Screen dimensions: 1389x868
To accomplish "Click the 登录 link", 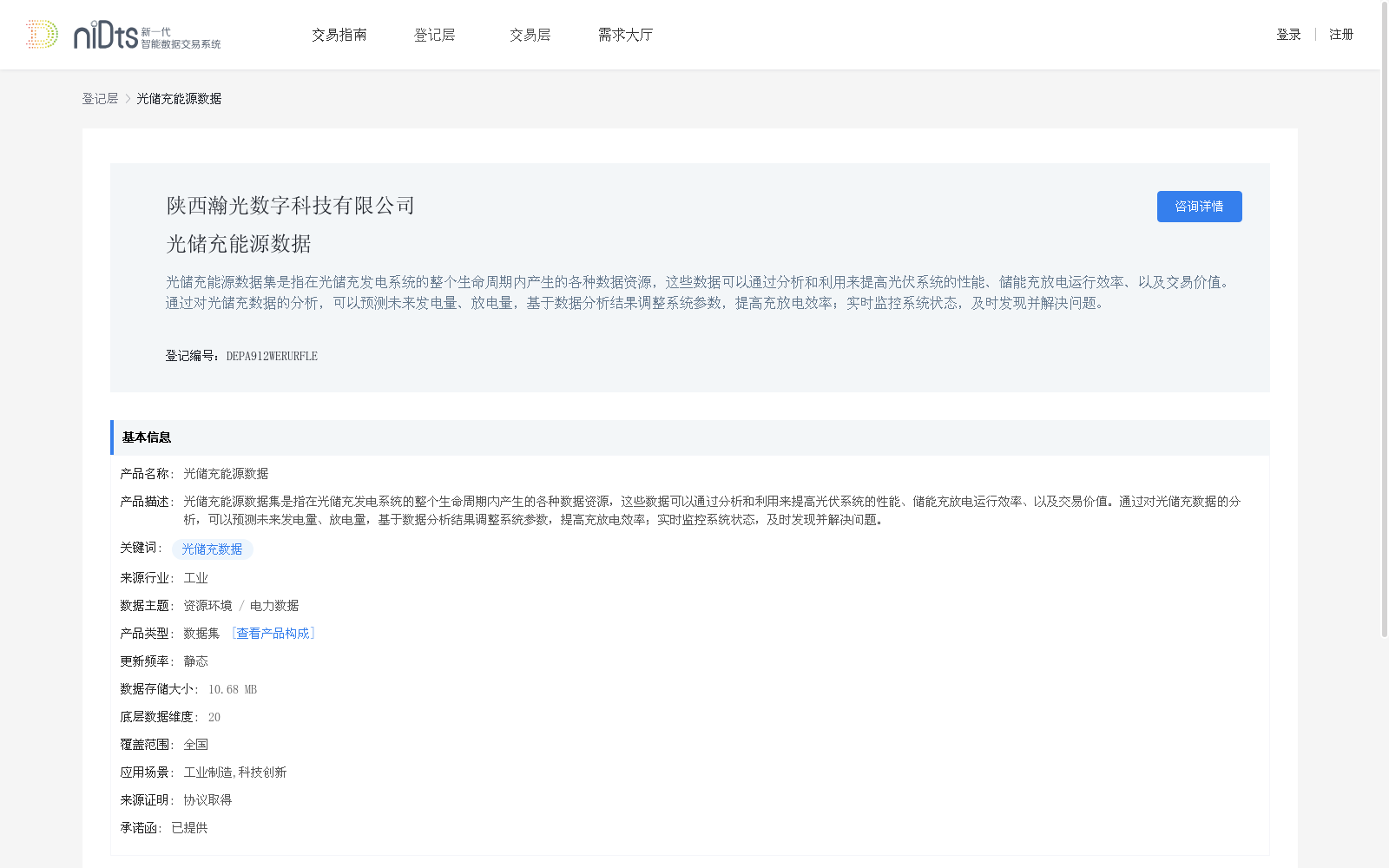I will pyautogui.click(x=1288, y=35).
